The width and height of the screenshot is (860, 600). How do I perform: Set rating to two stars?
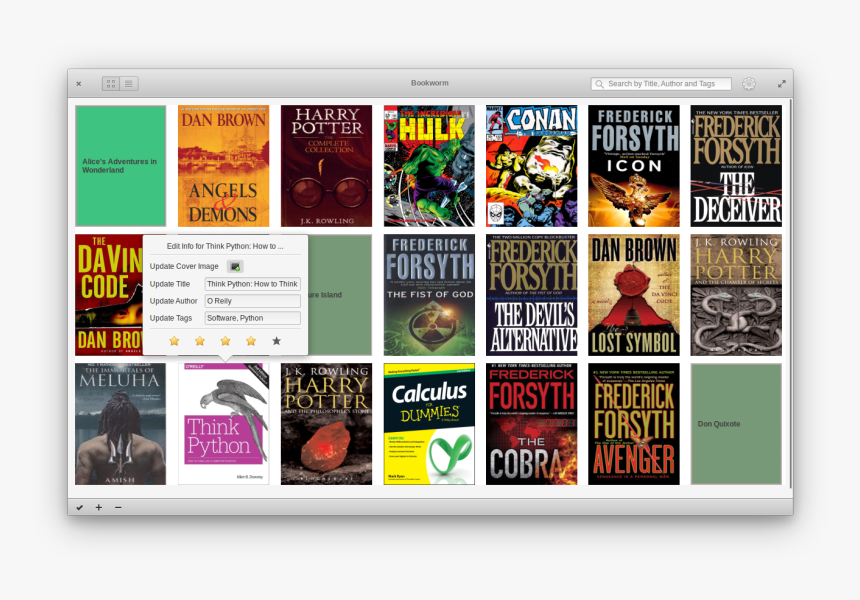[x=200, y=341]
